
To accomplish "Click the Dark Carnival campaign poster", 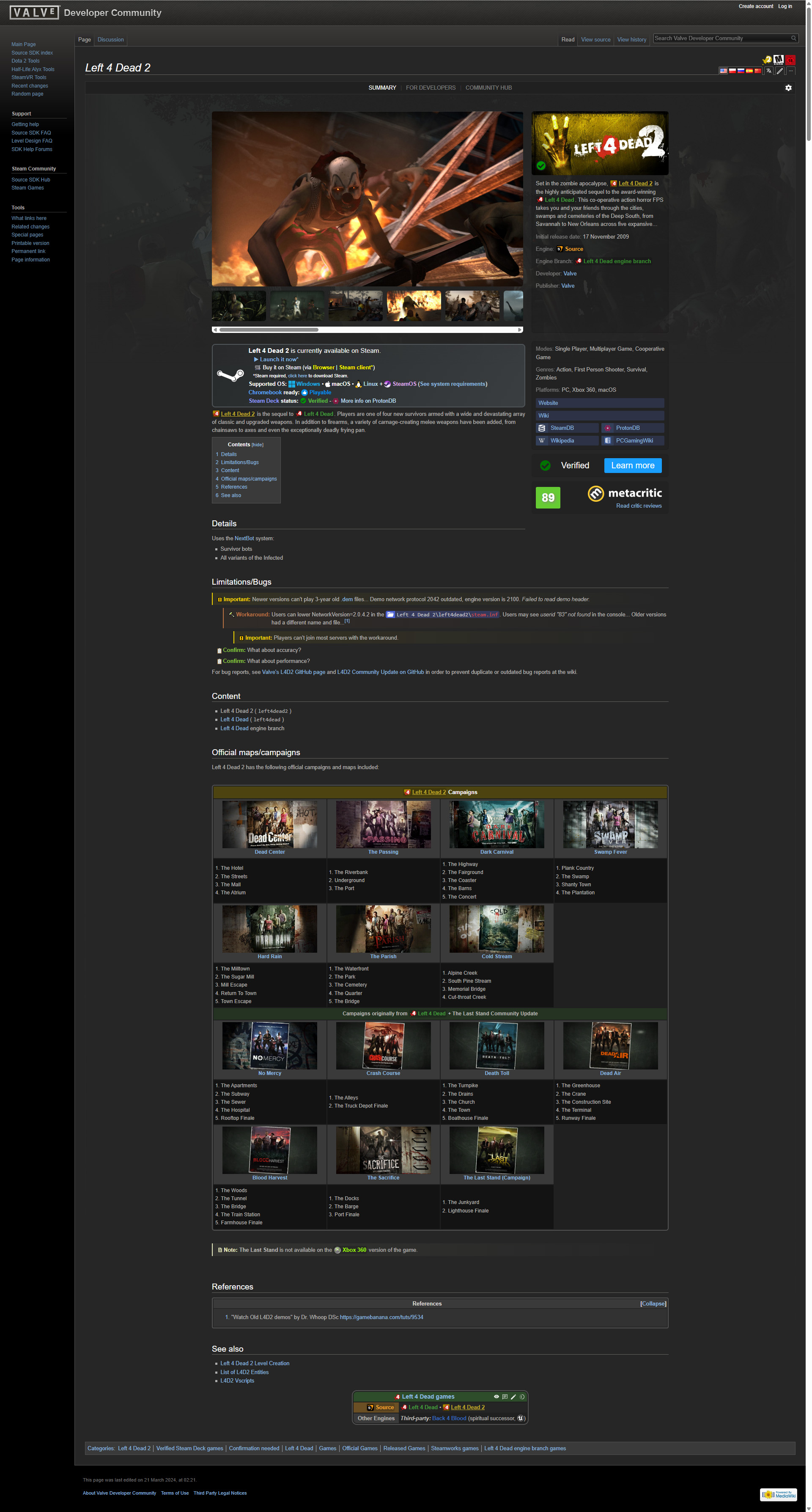I will coord(497,824).
